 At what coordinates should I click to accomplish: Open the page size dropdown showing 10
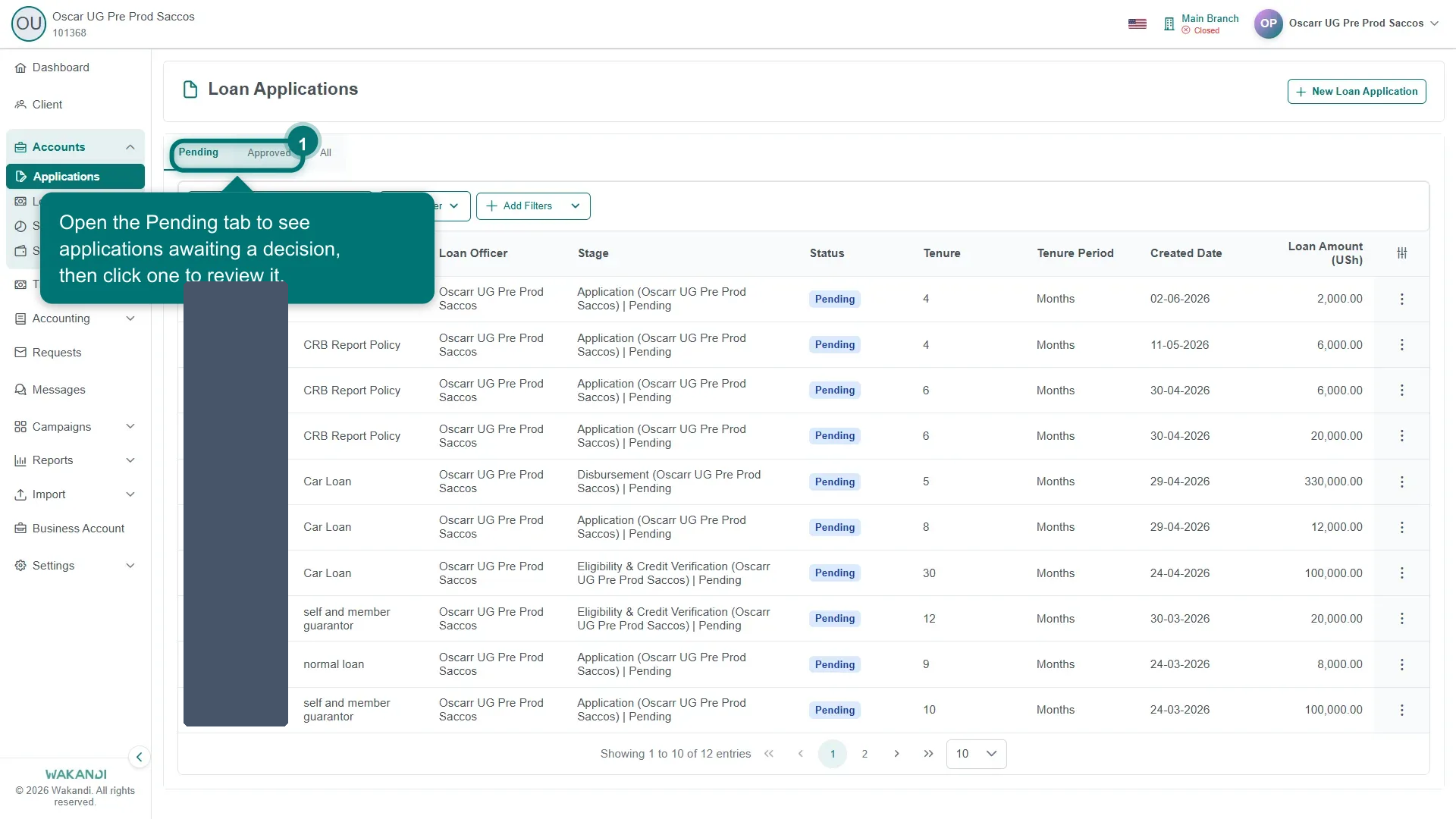[x=976, y=754]
